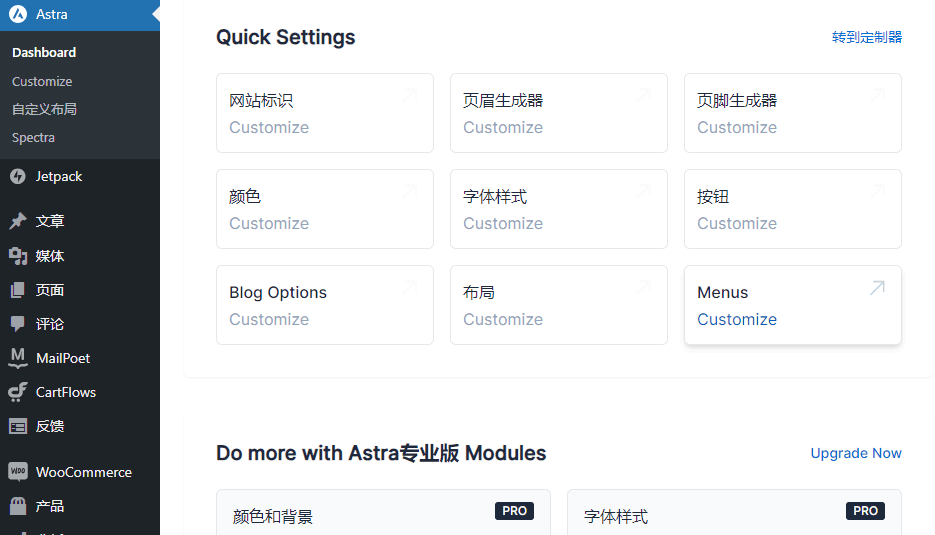Click the WooCommerce Woo icon

[18, 472]
